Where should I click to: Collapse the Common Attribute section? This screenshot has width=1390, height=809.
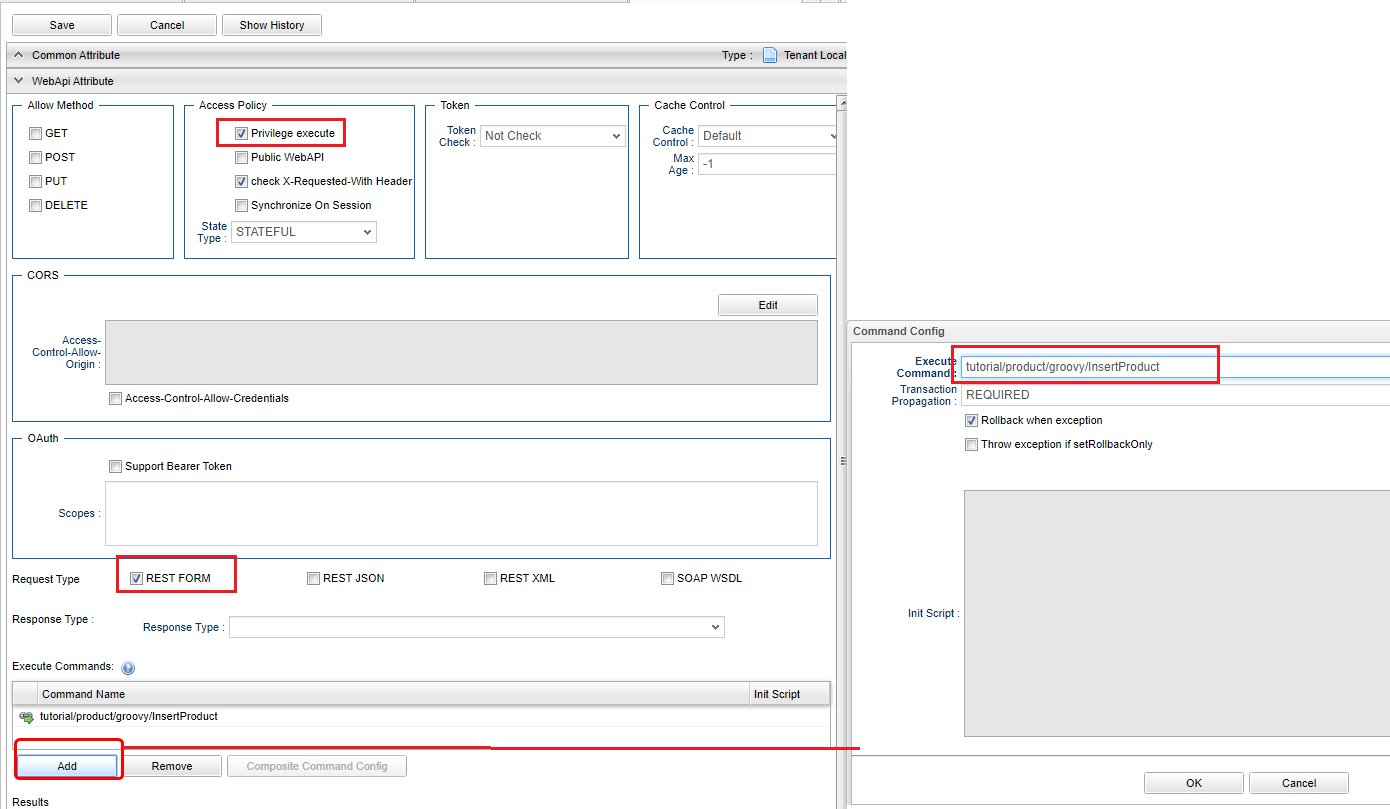pyautogui.click(x=18, y=55)
